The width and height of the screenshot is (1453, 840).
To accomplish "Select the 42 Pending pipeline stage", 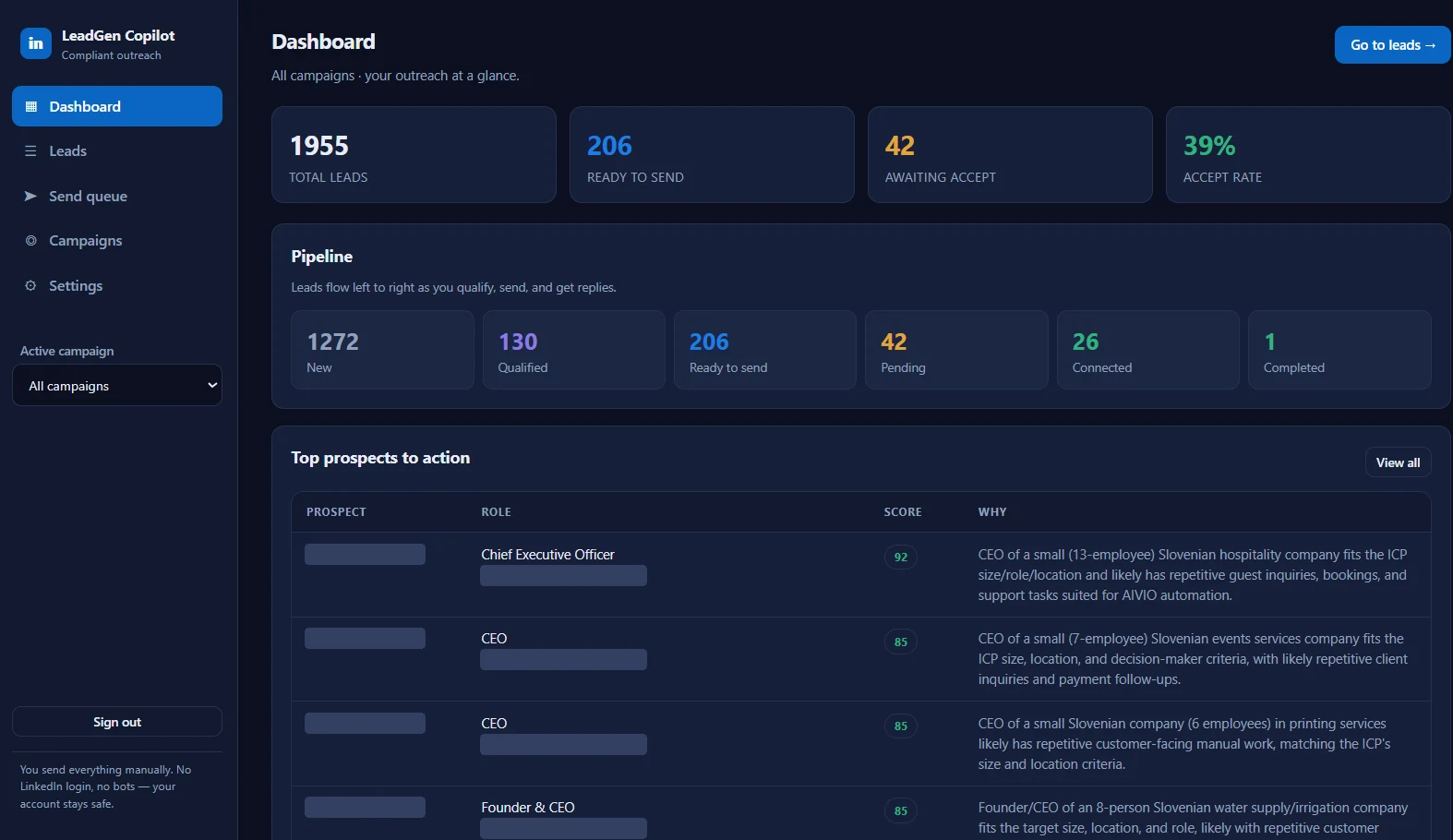I will pos(956,350).
